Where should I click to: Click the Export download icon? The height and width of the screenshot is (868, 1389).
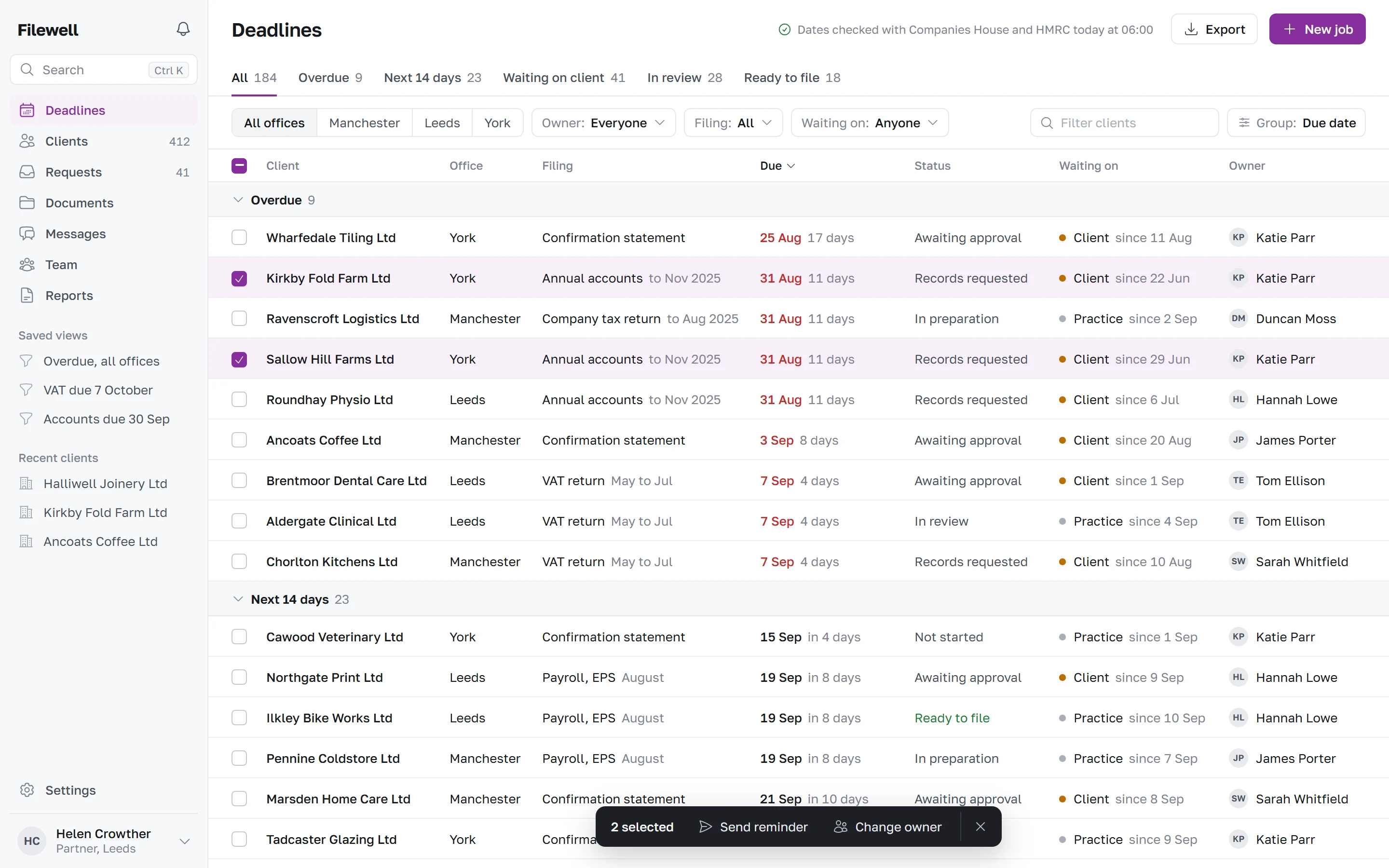(x=1191, y=29)
